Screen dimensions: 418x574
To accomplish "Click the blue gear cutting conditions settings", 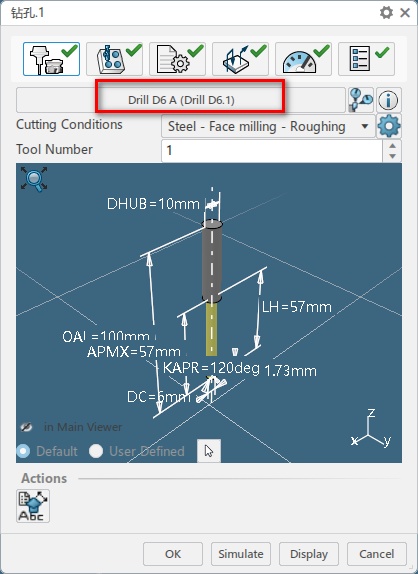I will (x=389, y=126).
